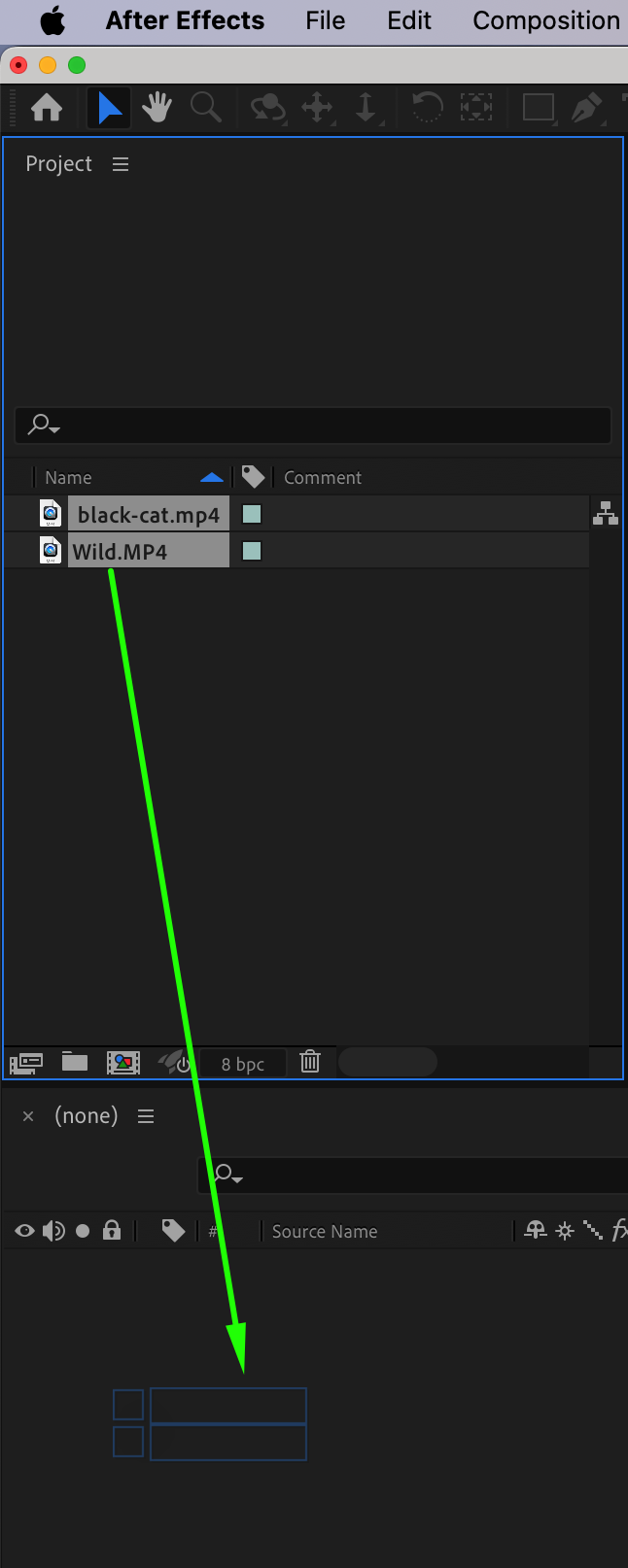The height and width of the screenshot is (1568, 628).
Task: Select the Rectangle shape tool
Action: coord(538,107)
